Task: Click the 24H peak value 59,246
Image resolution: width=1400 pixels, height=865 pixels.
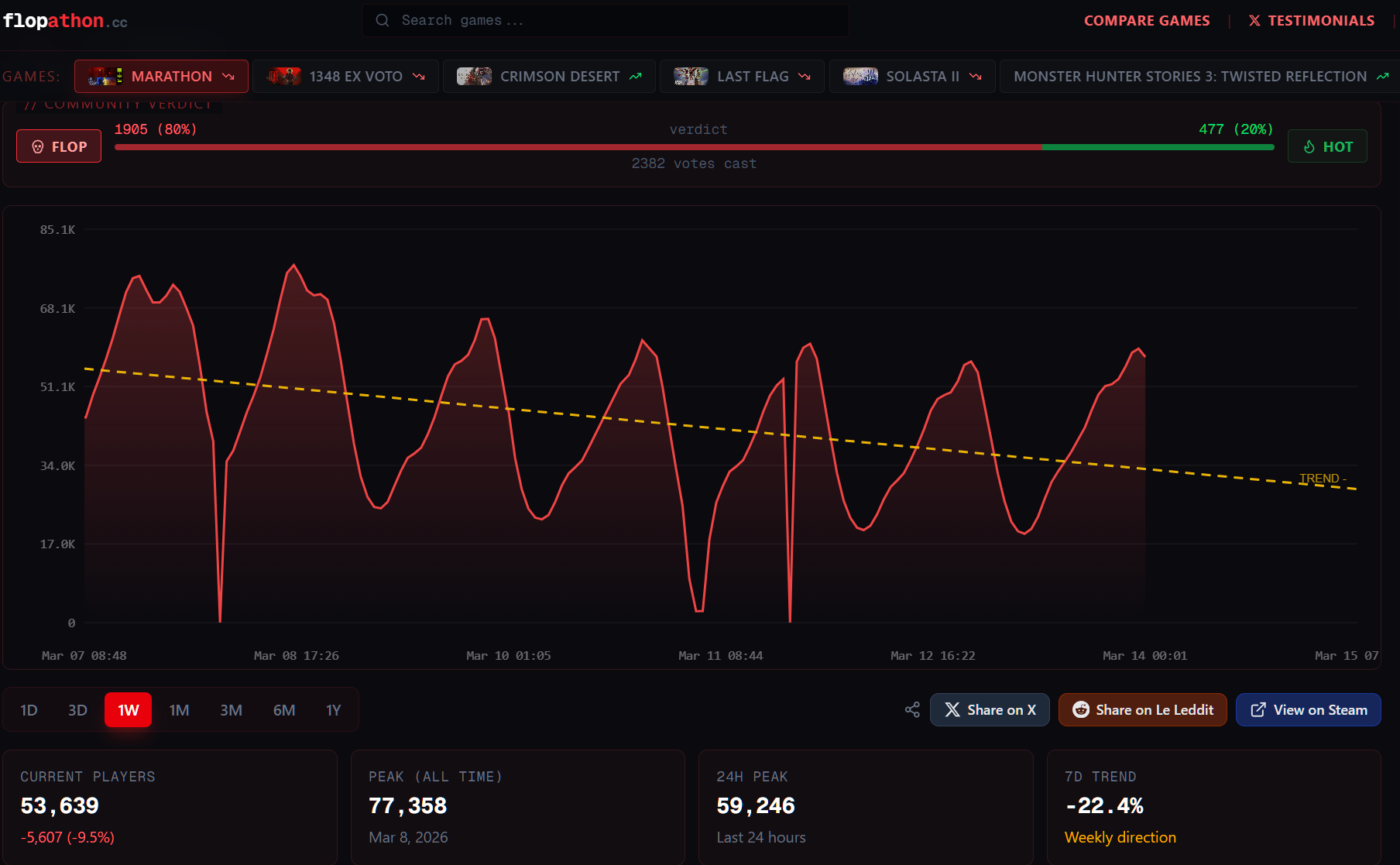Action: point(756,805)
